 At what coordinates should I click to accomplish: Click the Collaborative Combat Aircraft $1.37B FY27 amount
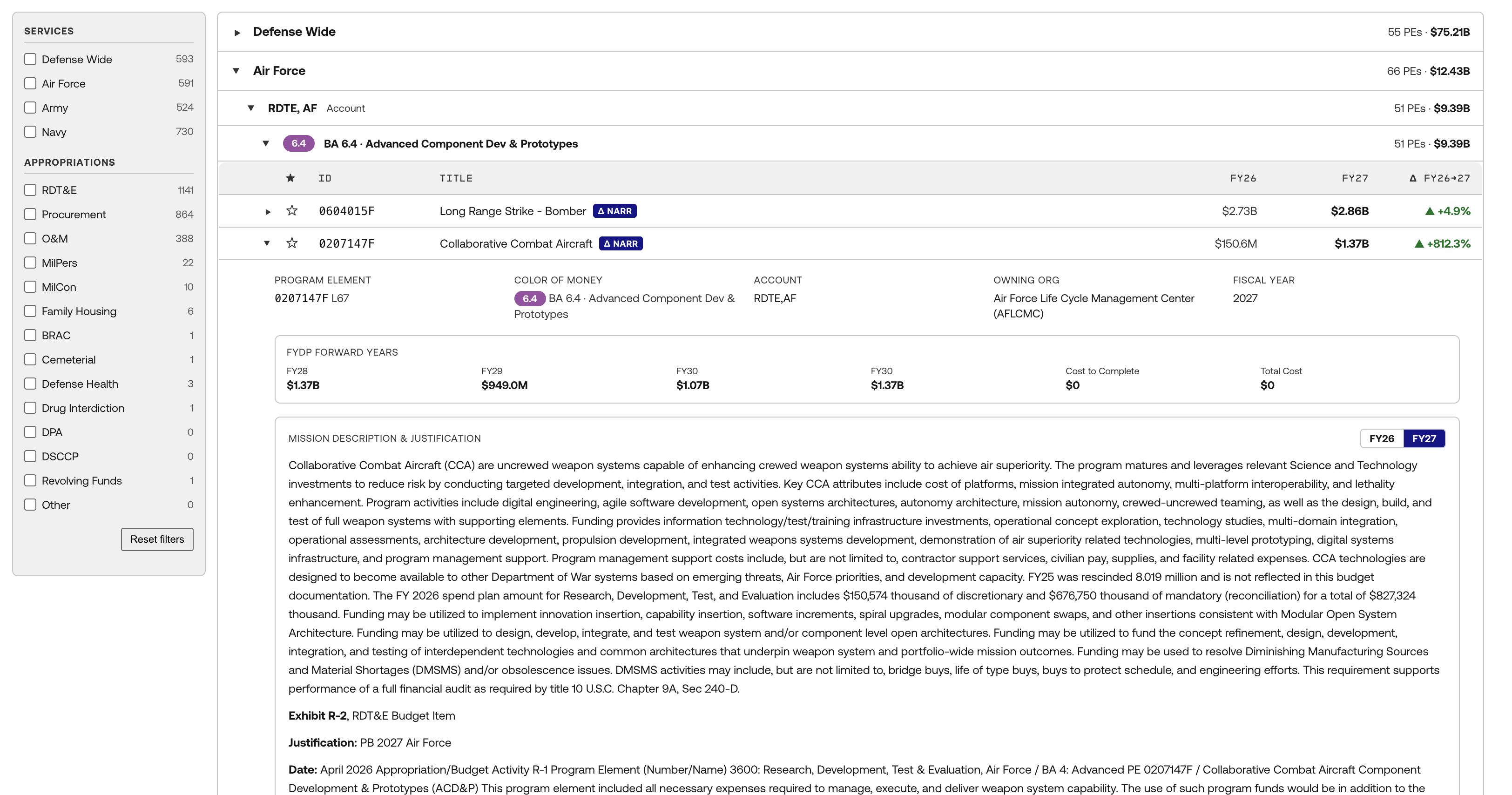coord(1351,243)
